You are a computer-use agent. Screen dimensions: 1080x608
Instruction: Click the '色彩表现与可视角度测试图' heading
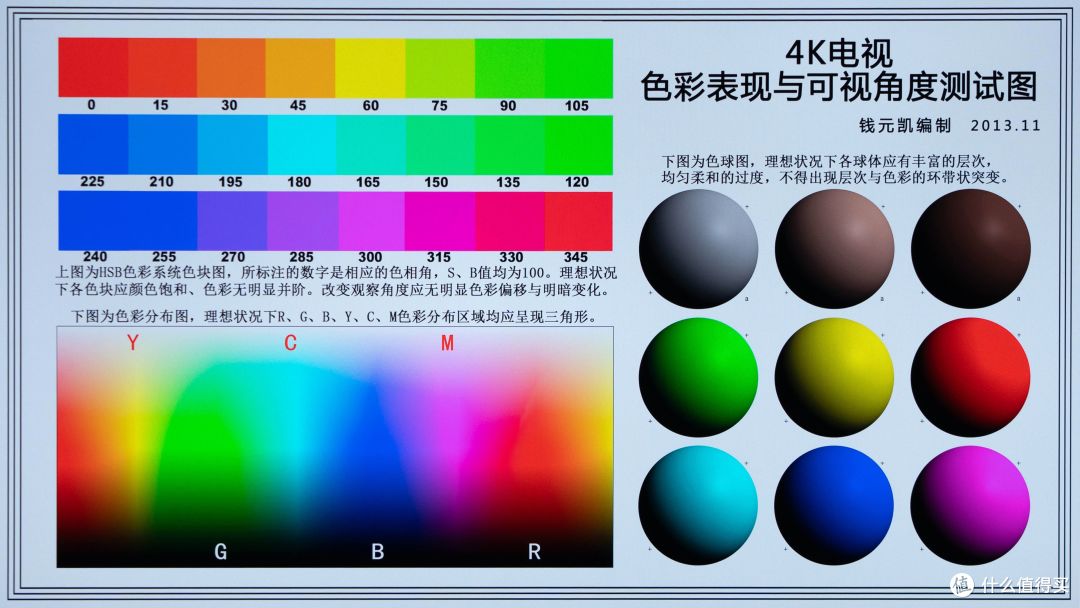pyautogui.click(x=839, y=86)
